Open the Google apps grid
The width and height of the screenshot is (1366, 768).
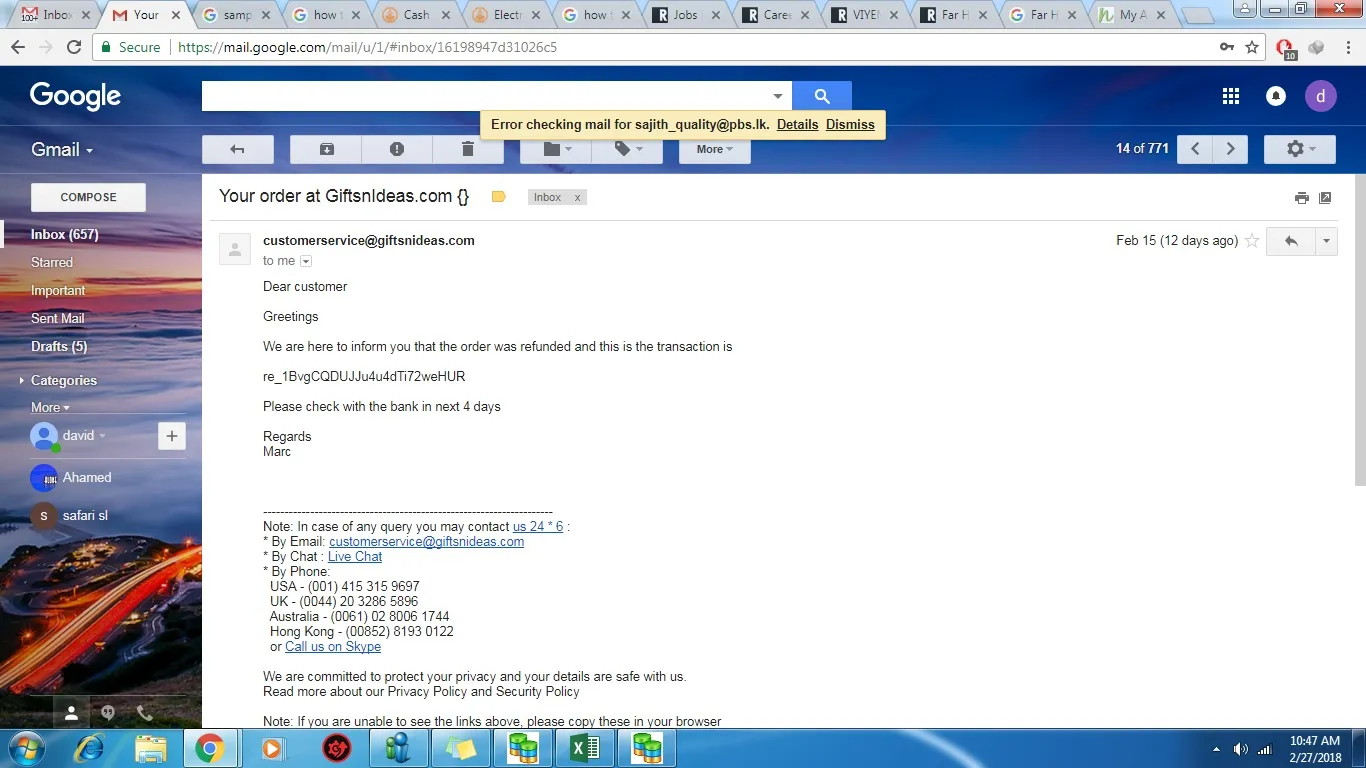[1231, 96]
